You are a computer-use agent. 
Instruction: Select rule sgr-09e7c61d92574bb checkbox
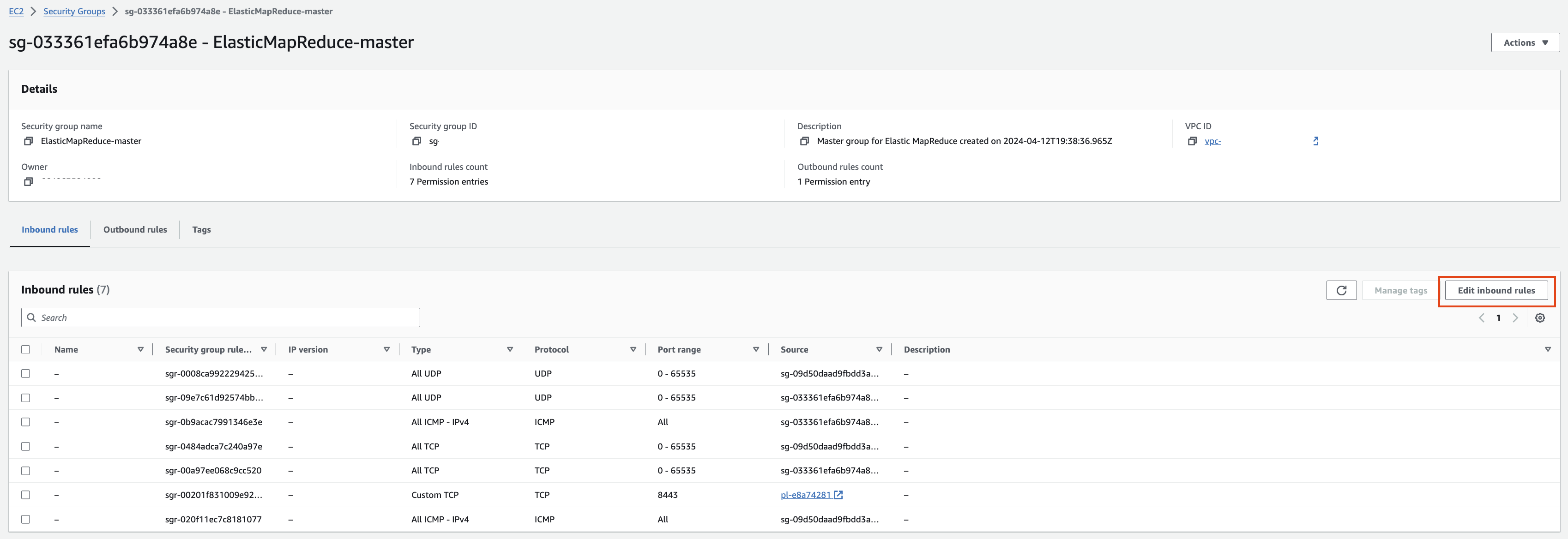pos(25,398)
